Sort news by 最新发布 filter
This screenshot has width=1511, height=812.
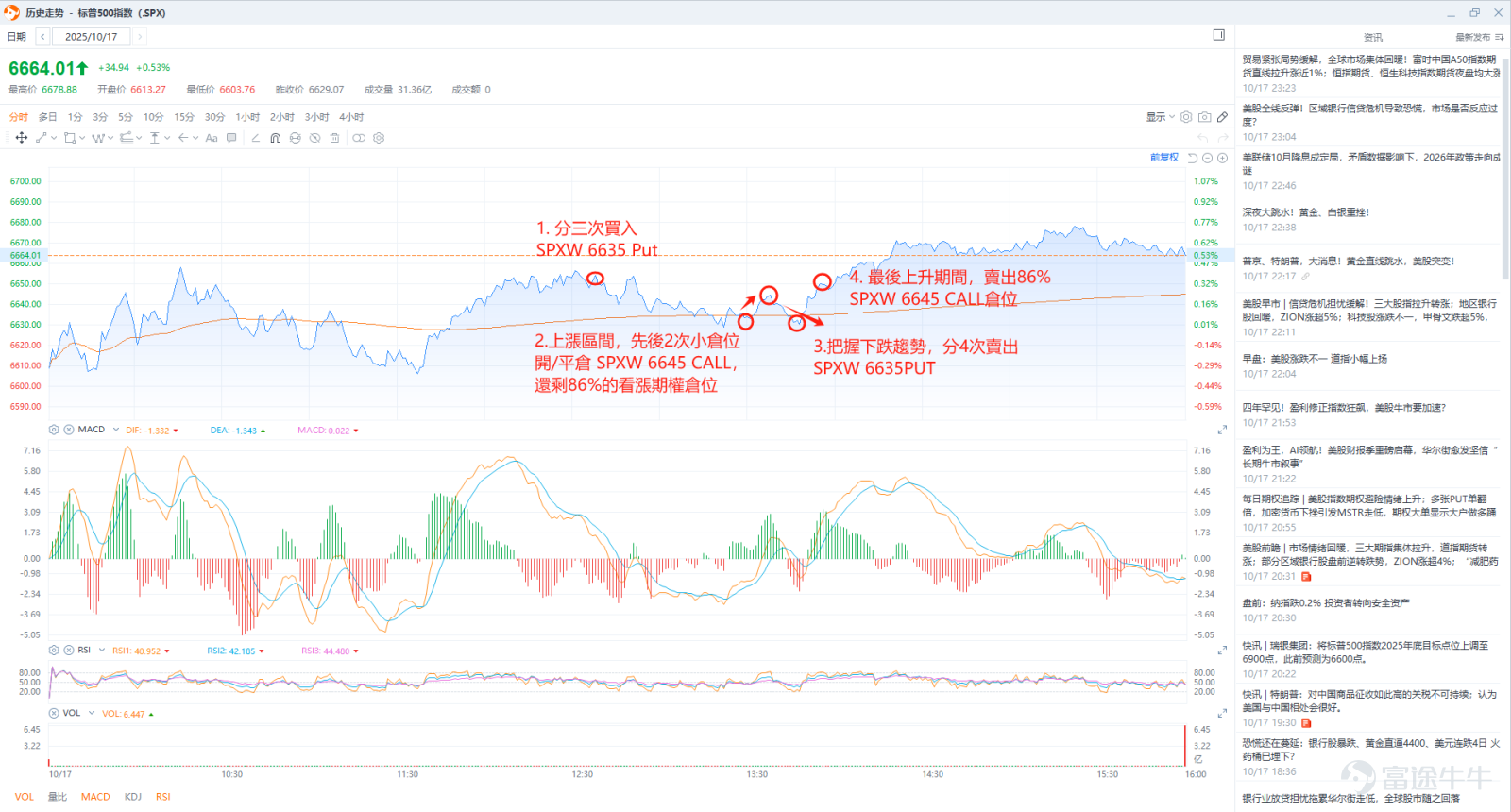point(1479,37)
